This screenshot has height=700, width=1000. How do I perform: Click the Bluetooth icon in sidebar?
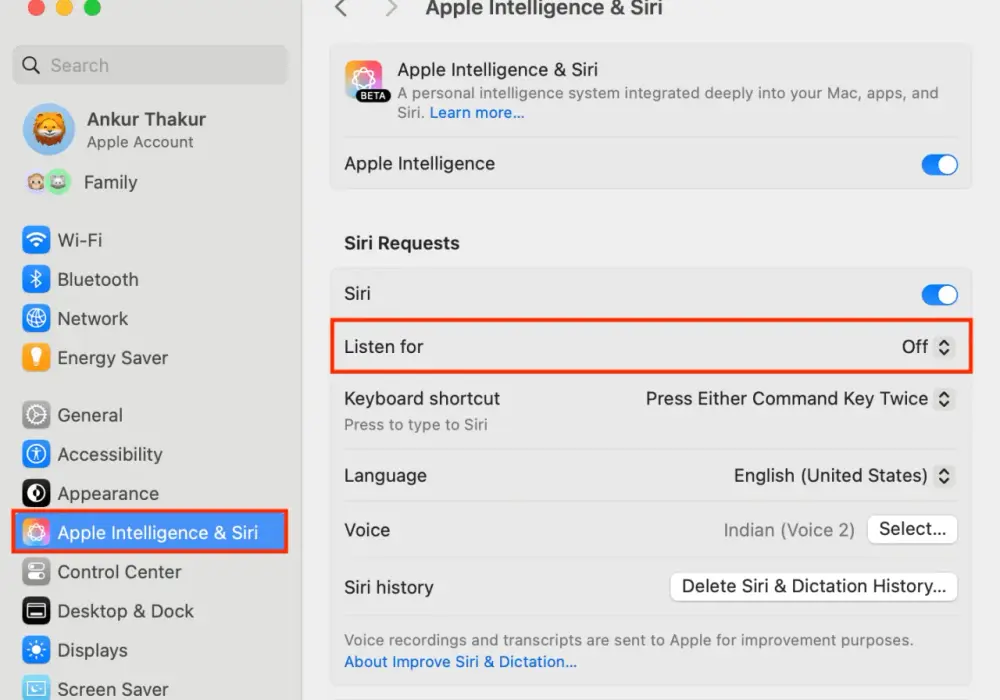(x=36, y=279)
